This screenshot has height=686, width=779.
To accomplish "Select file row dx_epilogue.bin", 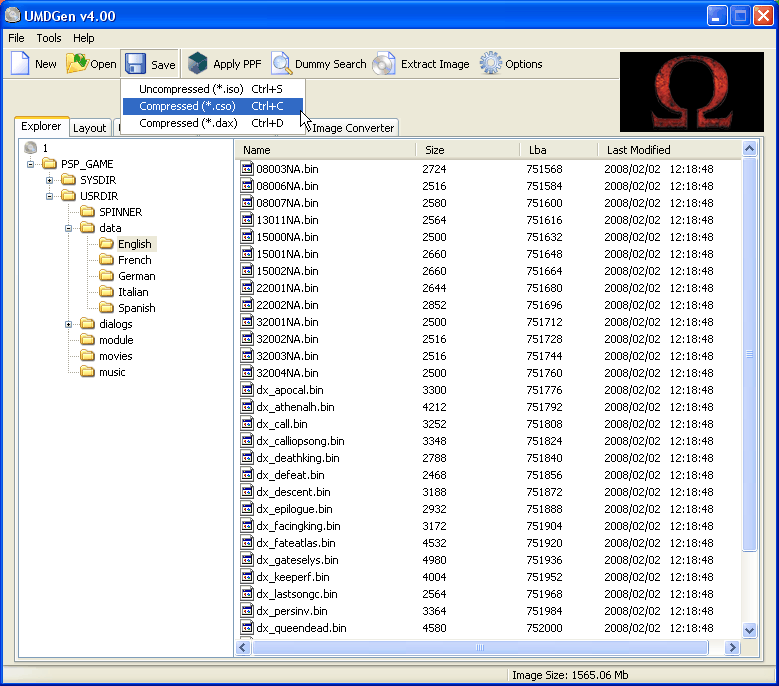I will click(488, 509).
